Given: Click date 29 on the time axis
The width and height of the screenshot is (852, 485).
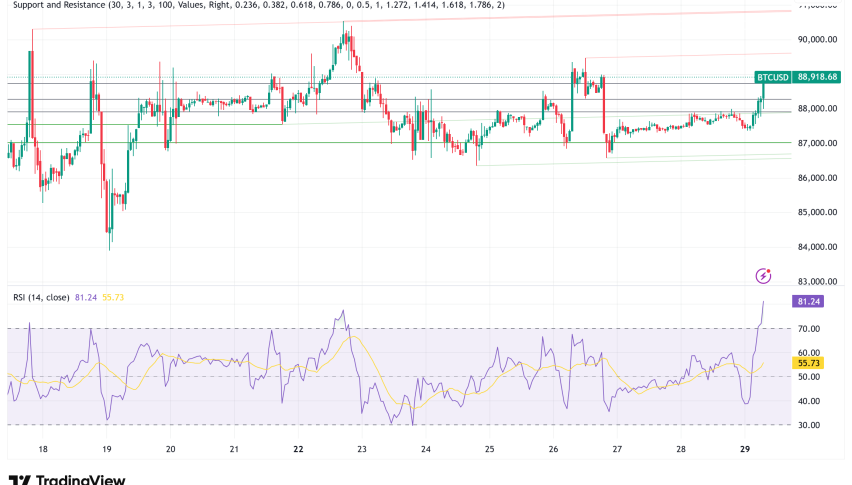Looking at the screenshot, I should point(744,450).
